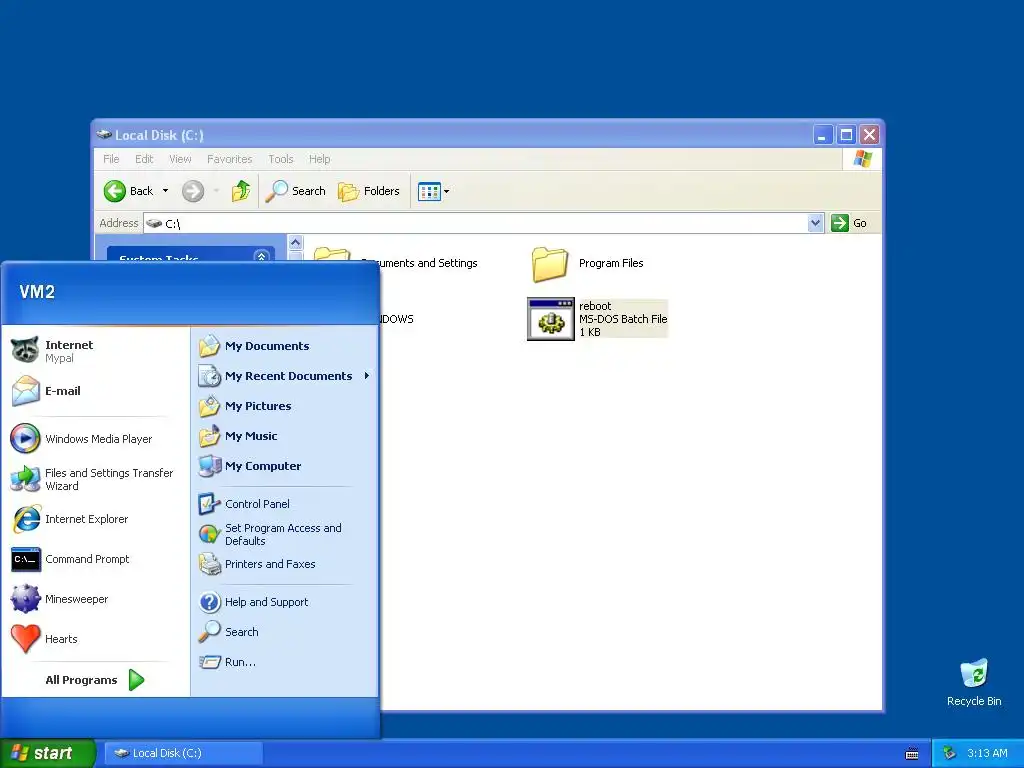Open the View menu

(x=180, y=159)
